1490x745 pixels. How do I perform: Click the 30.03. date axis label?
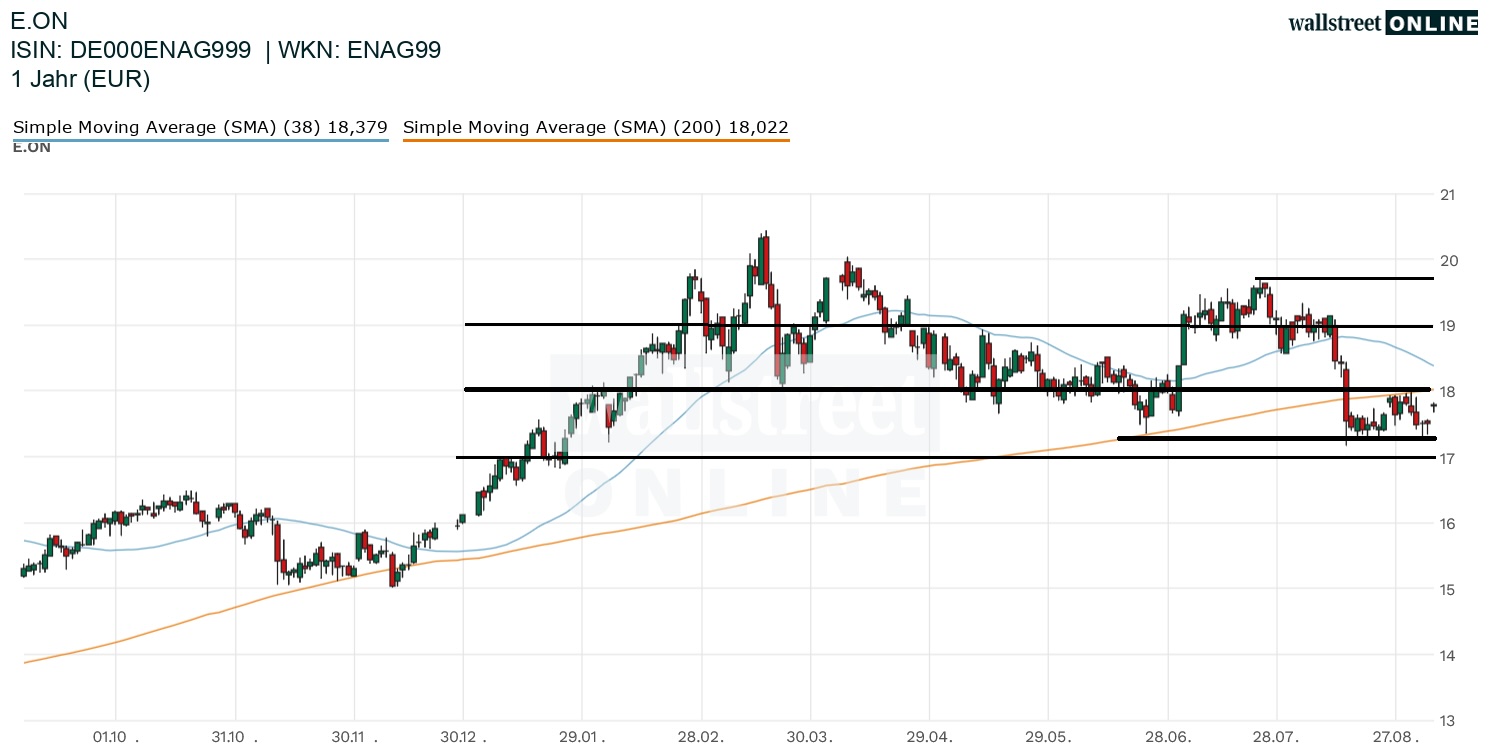click(x=811, y=736)
